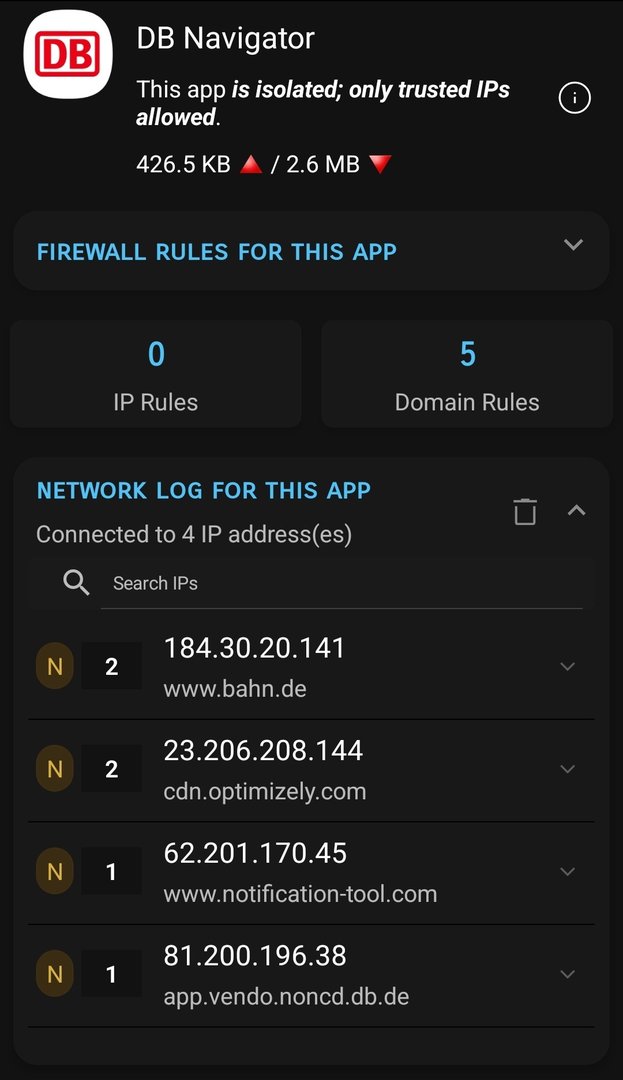Expand the www.bahn.de entry chevron
Image resolution: width=623 pixels, height=1080 pixels.
pos(567,667)
